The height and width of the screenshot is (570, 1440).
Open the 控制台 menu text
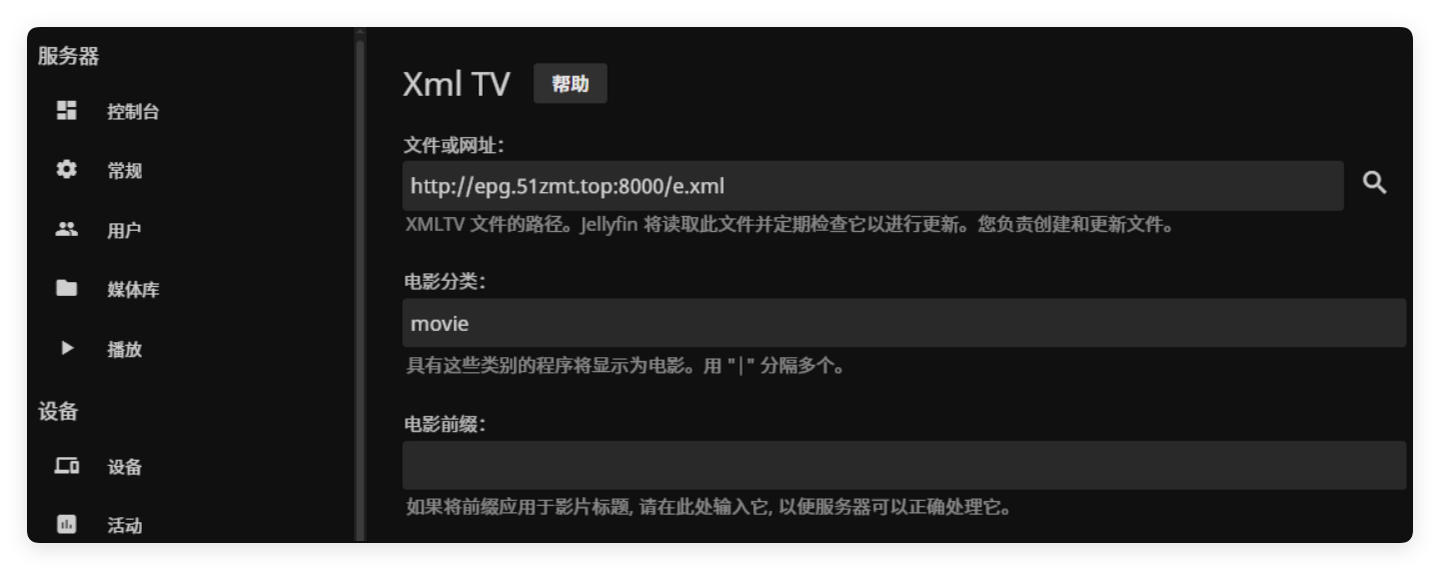click(x=133, y=112)
